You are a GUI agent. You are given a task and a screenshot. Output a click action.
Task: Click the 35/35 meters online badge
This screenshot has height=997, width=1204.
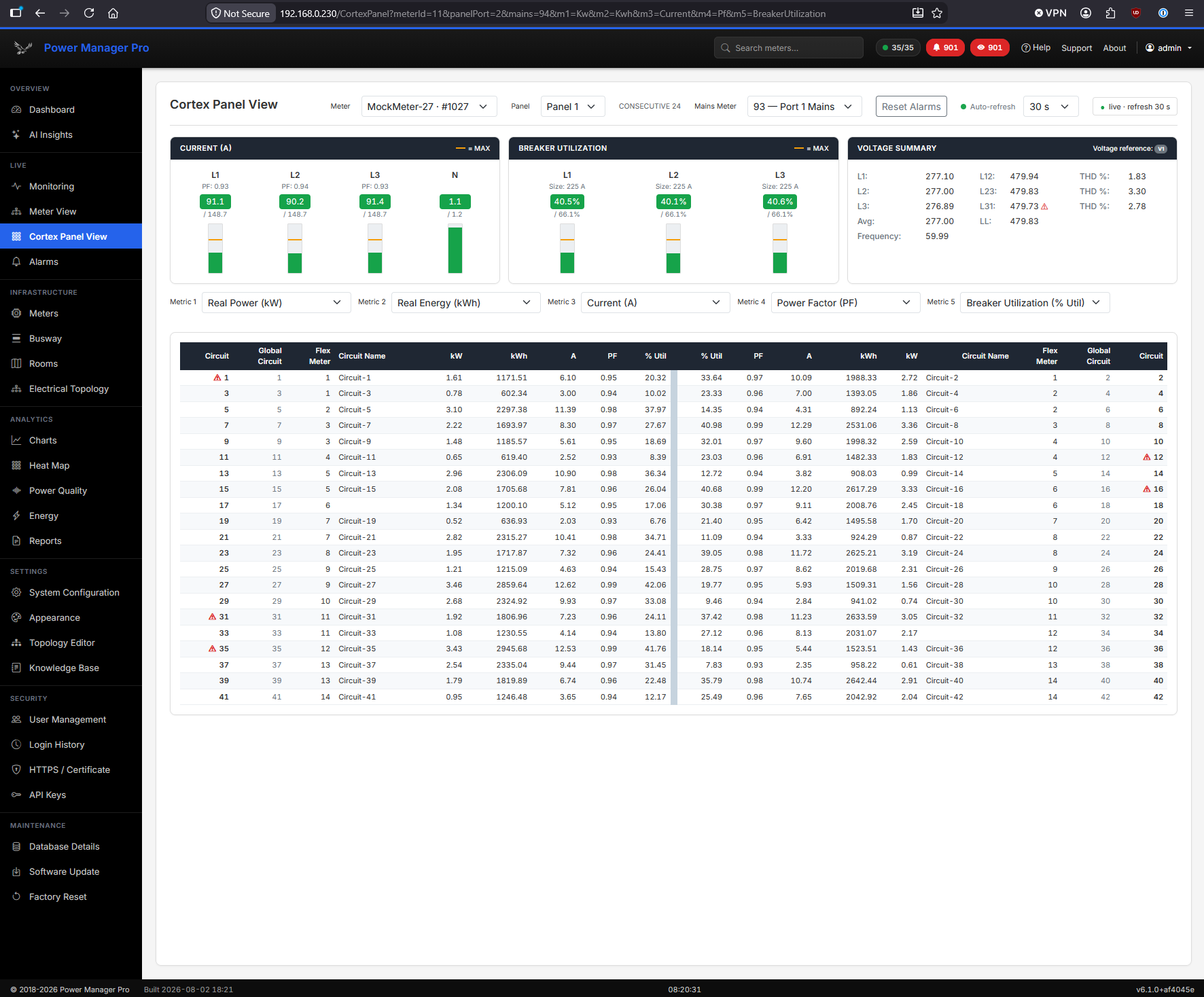pos(898,48)
